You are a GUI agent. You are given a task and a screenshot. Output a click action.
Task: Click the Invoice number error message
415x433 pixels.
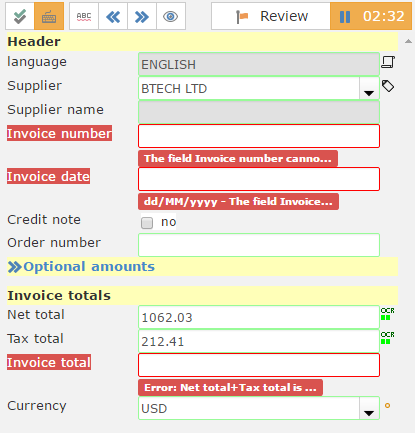click(x=238, y=158)
